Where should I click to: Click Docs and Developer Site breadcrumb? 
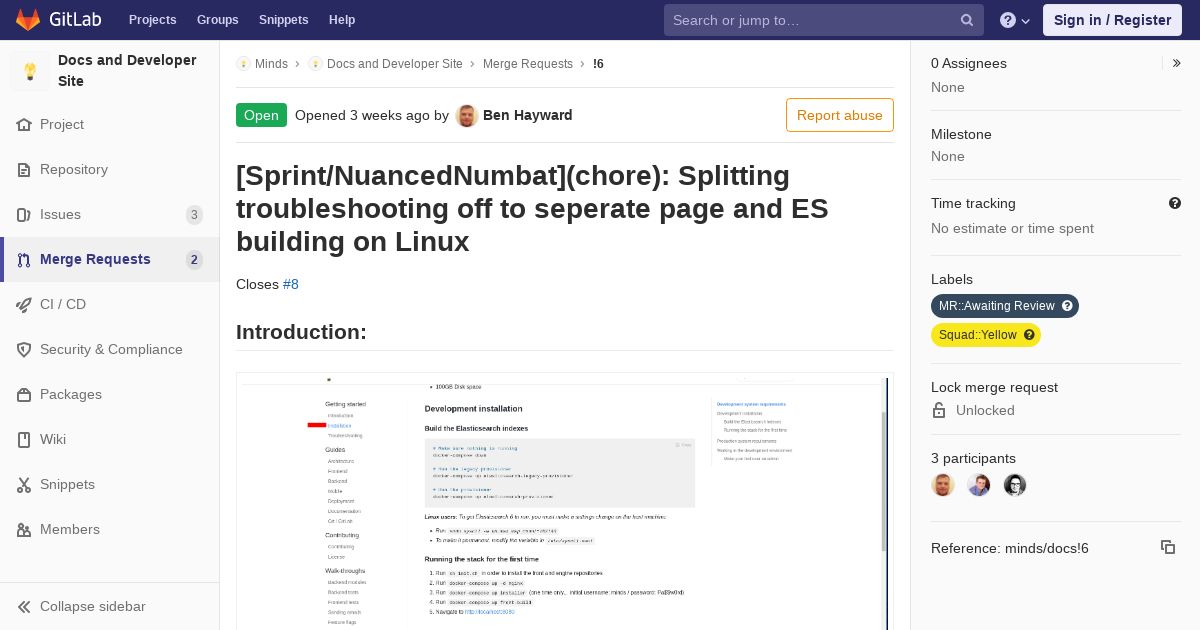point(394,64)
